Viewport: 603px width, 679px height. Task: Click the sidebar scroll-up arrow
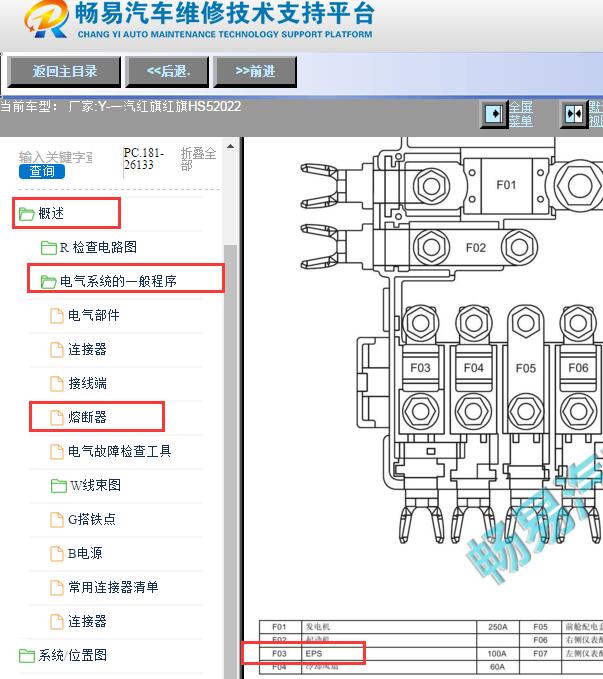click(x=230, y=146)
